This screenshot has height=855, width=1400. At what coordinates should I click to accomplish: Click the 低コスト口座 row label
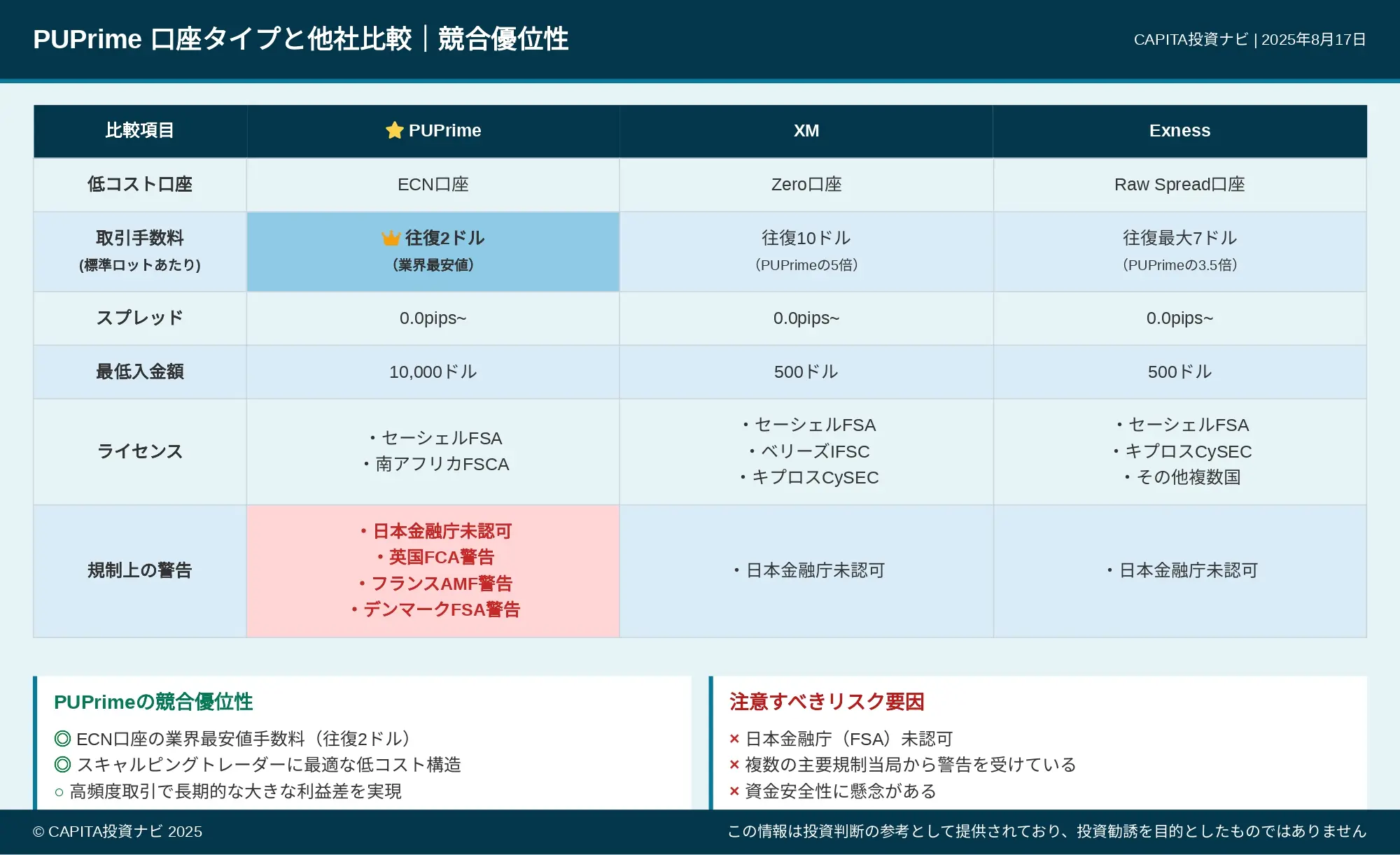[x=140, y=185]
